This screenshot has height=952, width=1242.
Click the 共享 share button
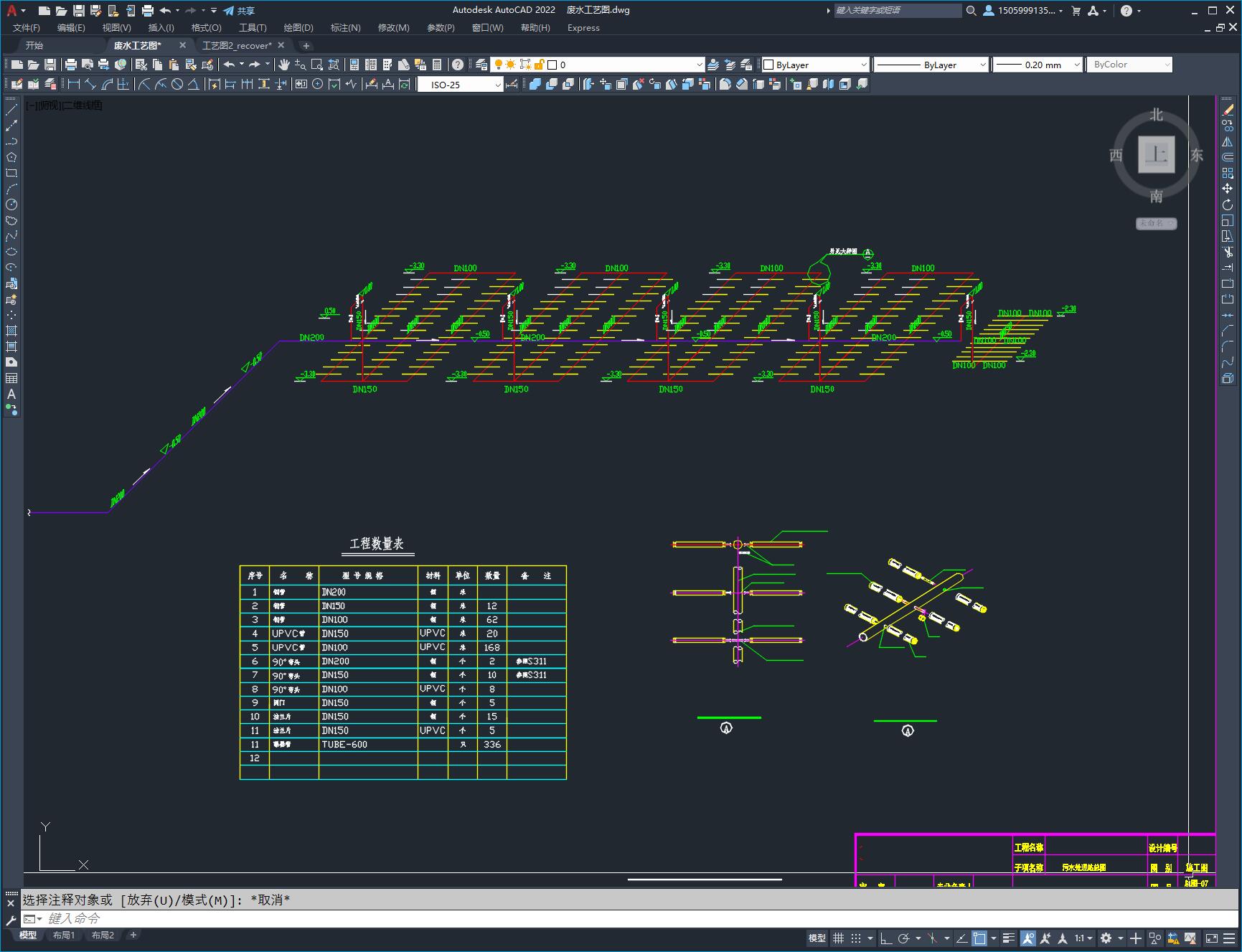239,11
